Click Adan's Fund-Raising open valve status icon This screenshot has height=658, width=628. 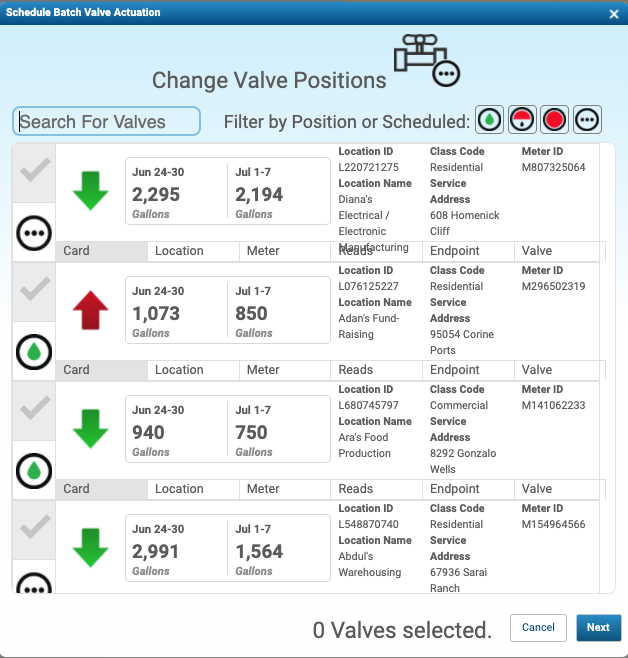(x=35, y=351)
